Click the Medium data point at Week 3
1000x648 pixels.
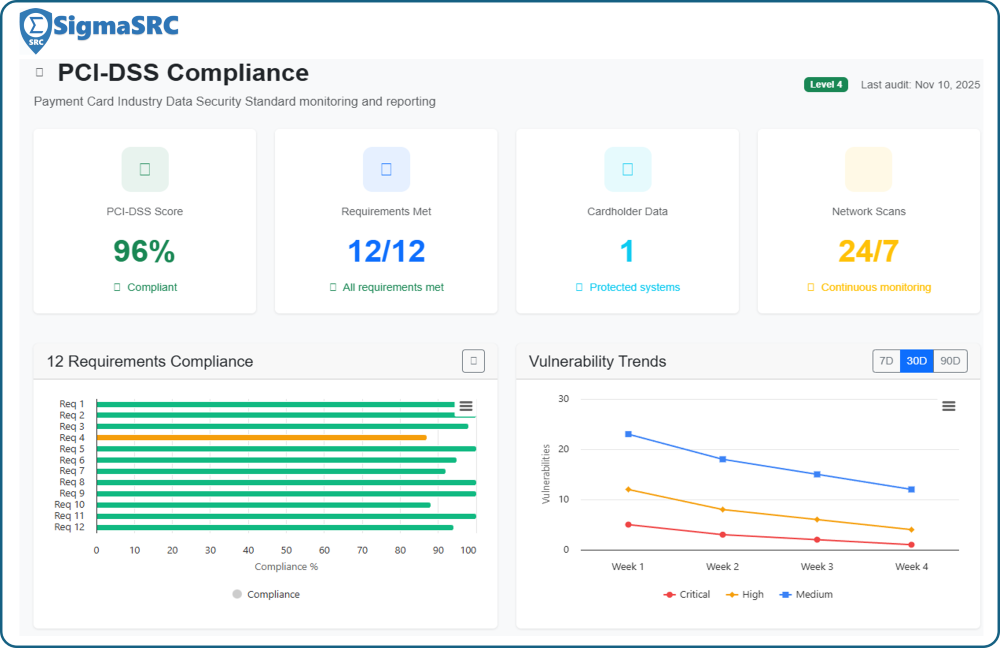click(817, 475)
